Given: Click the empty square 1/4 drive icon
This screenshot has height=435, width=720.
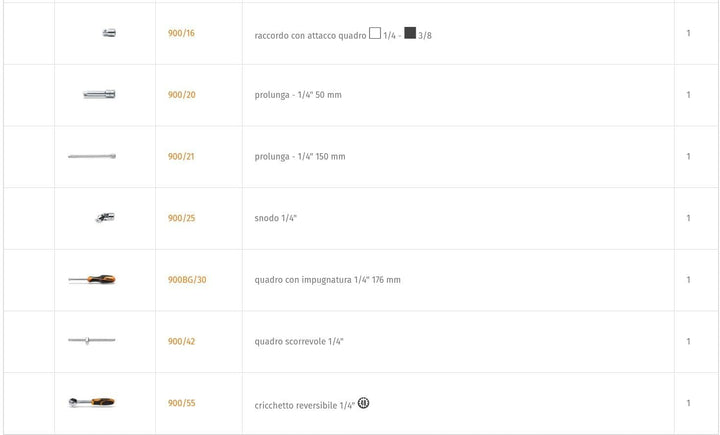Looking at the screenshot, I should pyautogui.click(x=375, y=33).
